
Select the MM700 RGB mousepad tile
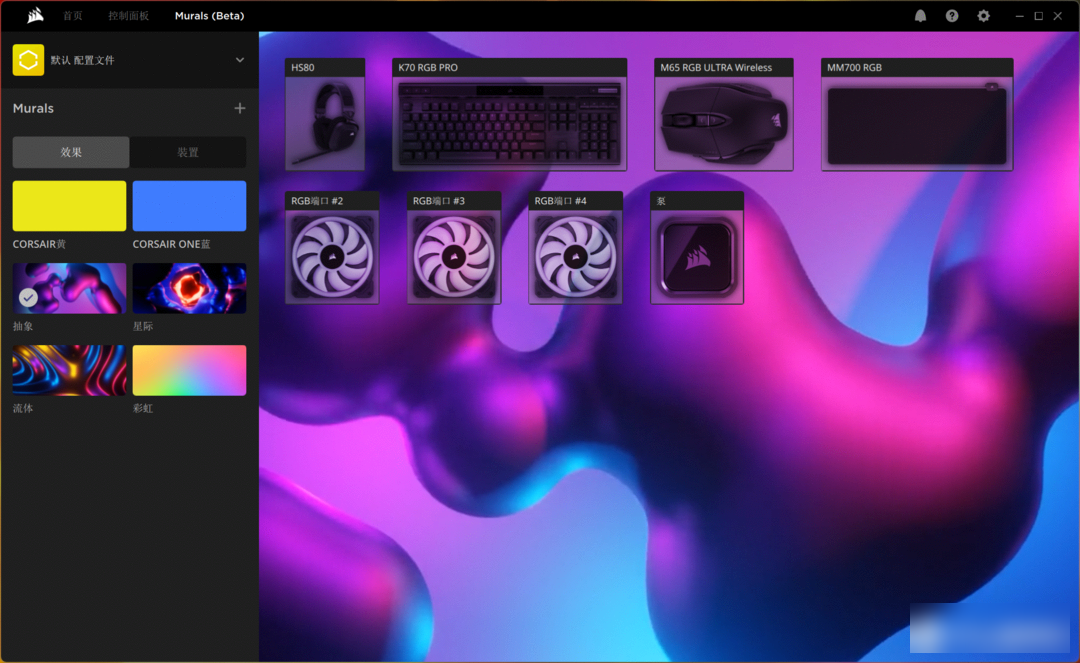[917, 114]
